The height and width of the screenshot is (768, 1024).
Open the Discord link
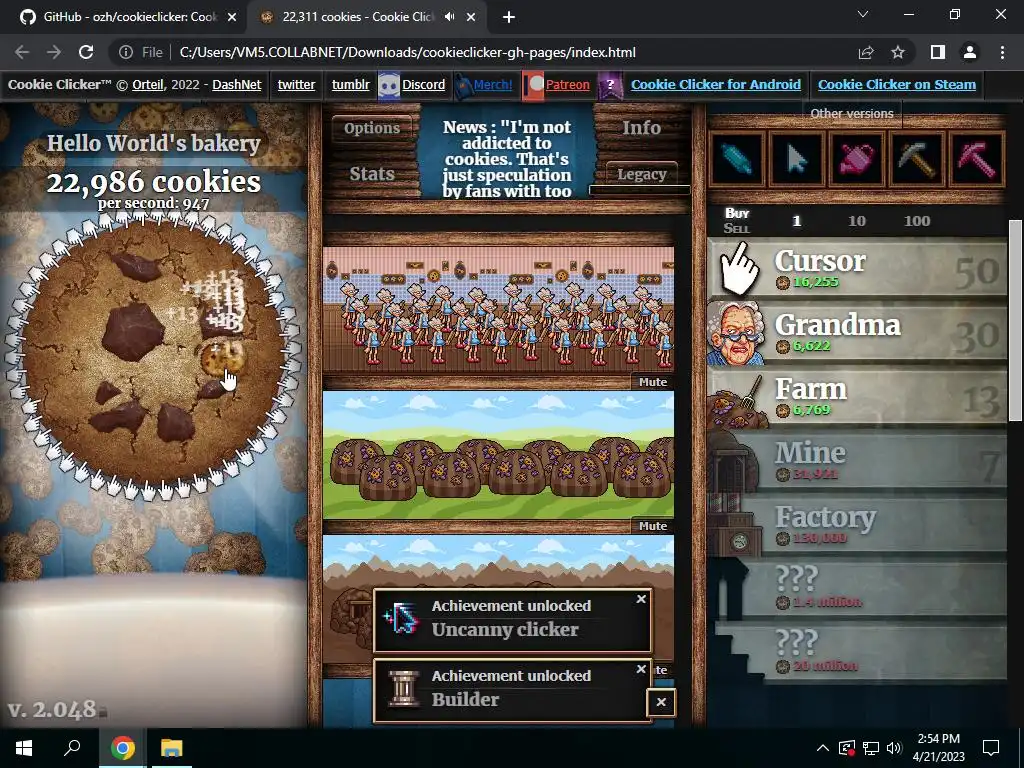pos(423,84)
